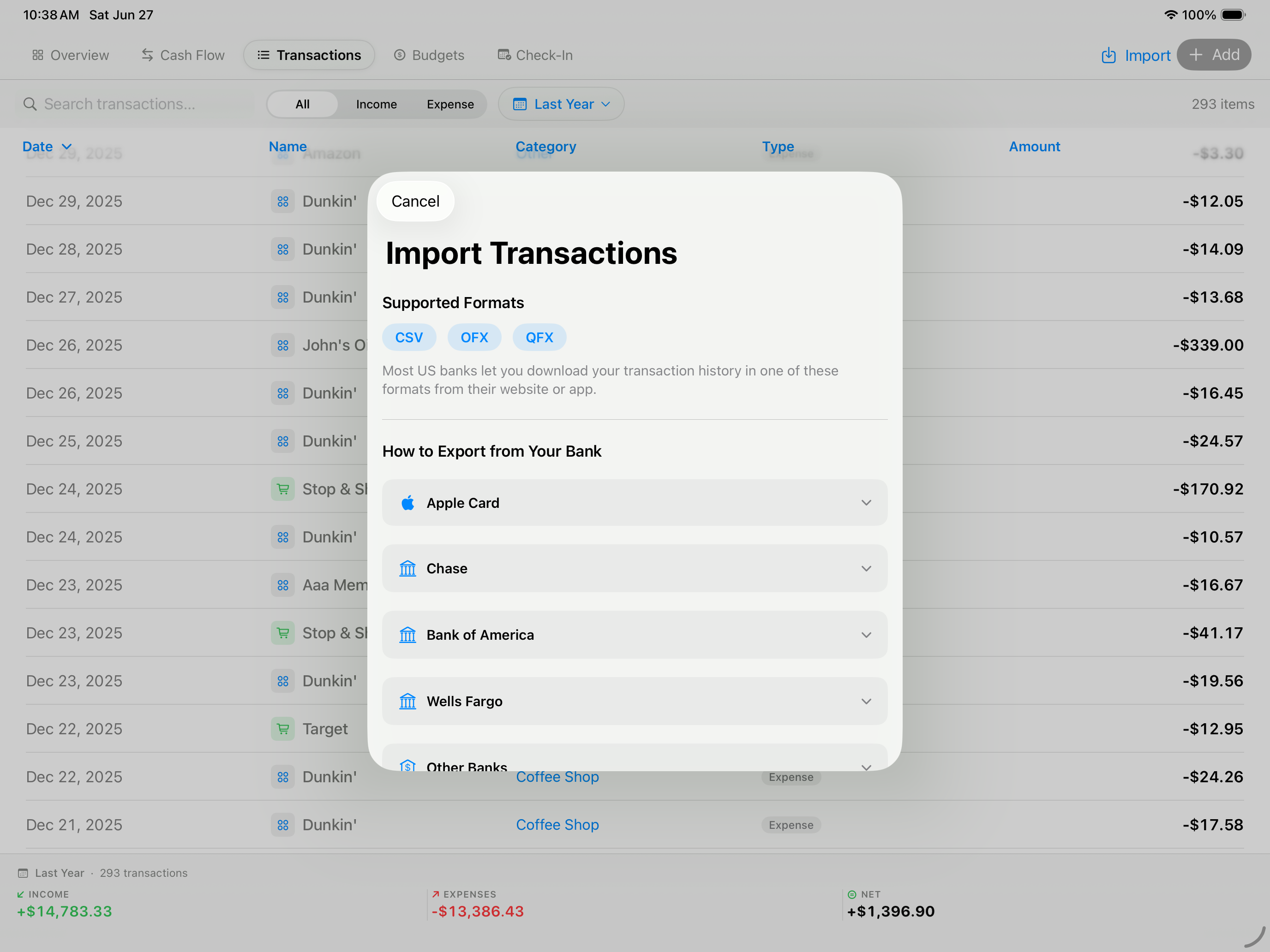
Task: Sort by the Date column header
Action: [x=47, y=146]
